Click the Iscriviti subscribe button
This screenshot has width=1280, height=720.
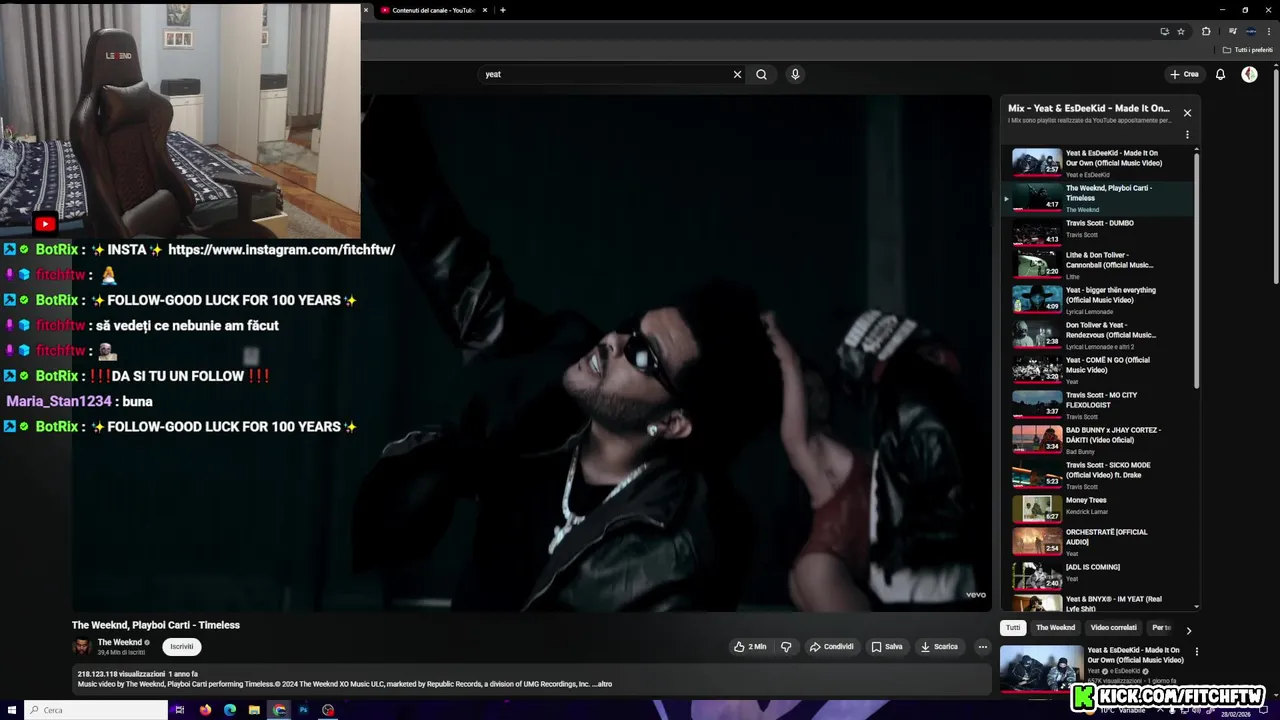pyautogui.click(x=182, y=647)
